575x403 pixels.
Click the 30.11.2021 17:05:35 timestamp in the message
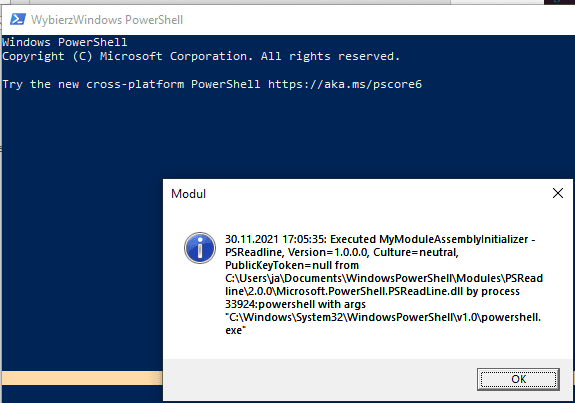pos(275,239)
